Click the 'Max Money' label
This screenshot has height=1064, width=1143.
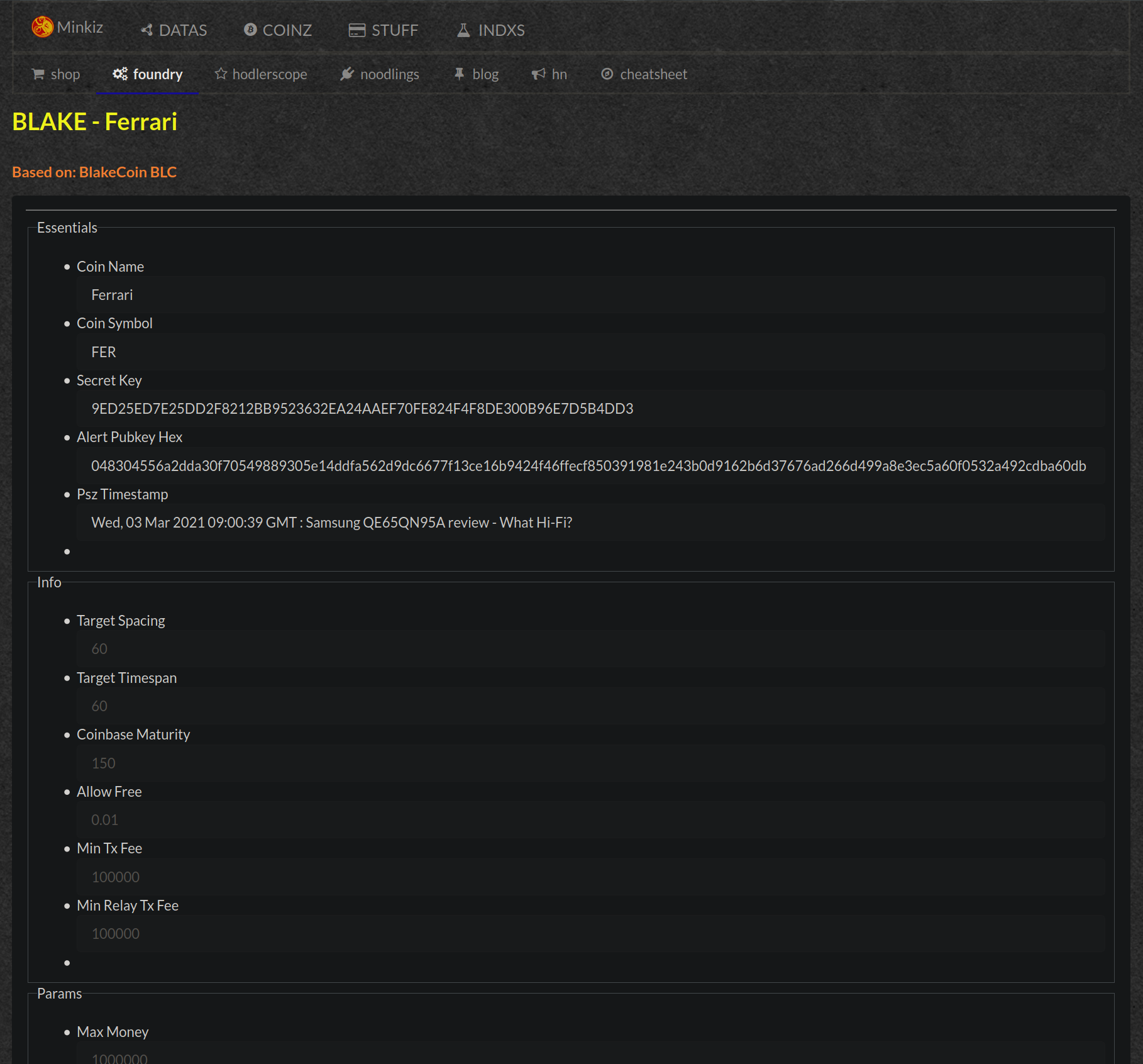(113, 1032)
